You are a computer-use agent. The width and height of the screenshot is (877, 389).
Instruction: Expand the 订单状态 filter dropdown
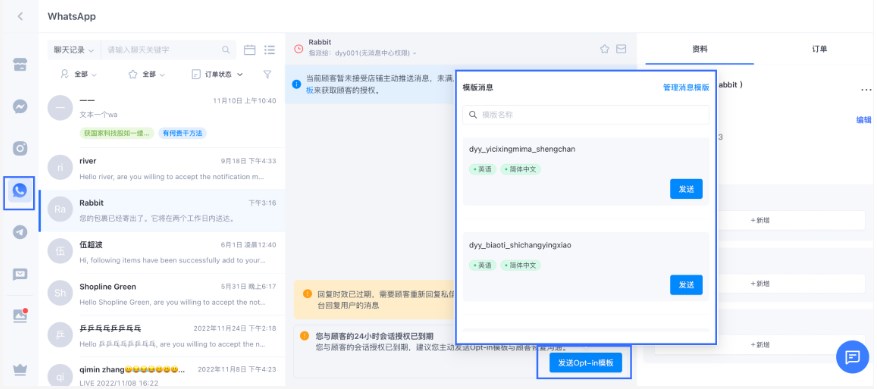[x=218, y=74]
